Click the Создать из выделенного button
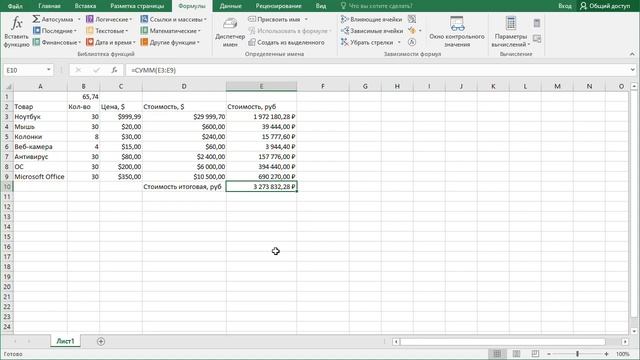 [286, 42]
